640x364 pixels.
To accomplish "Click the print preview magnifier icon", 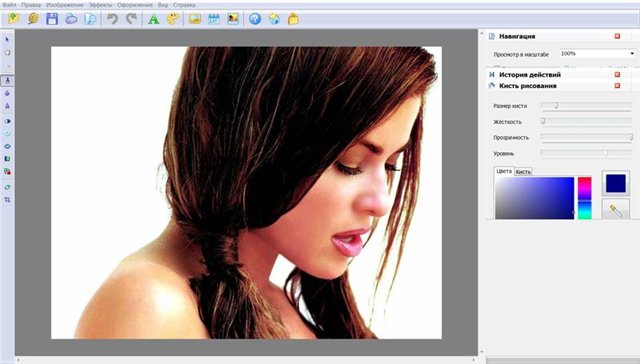I will click(x=90, y=19).
